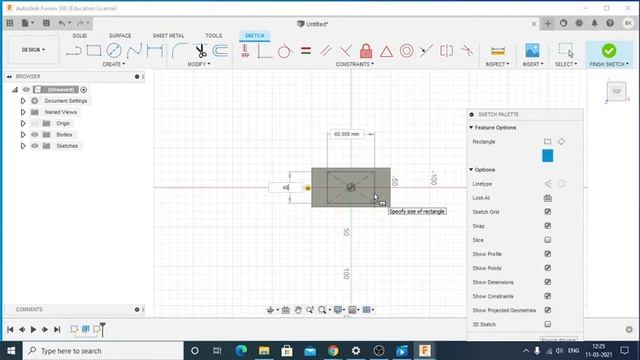The height and width of the screenshot is (360, 640).
Task: Select the Line tool in Create
Action: coord(73,51)
